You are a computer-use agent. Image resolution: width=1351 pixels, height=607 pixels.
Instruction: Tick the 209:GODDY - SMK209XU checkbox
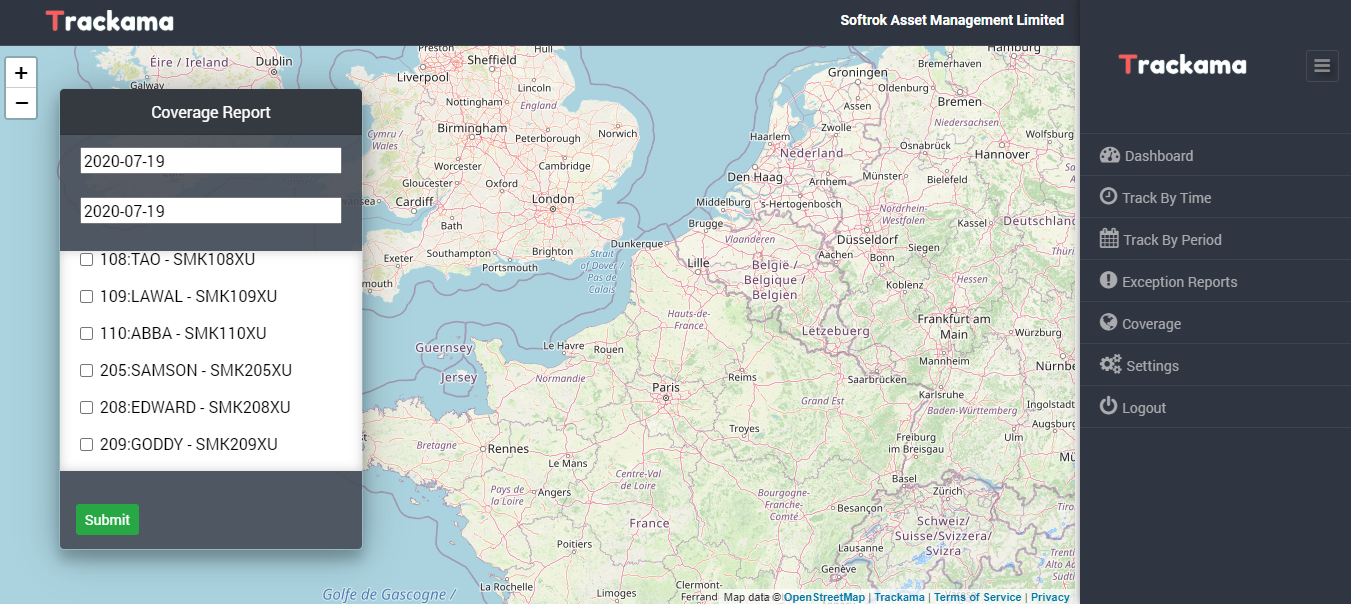(x=87, y=445)
